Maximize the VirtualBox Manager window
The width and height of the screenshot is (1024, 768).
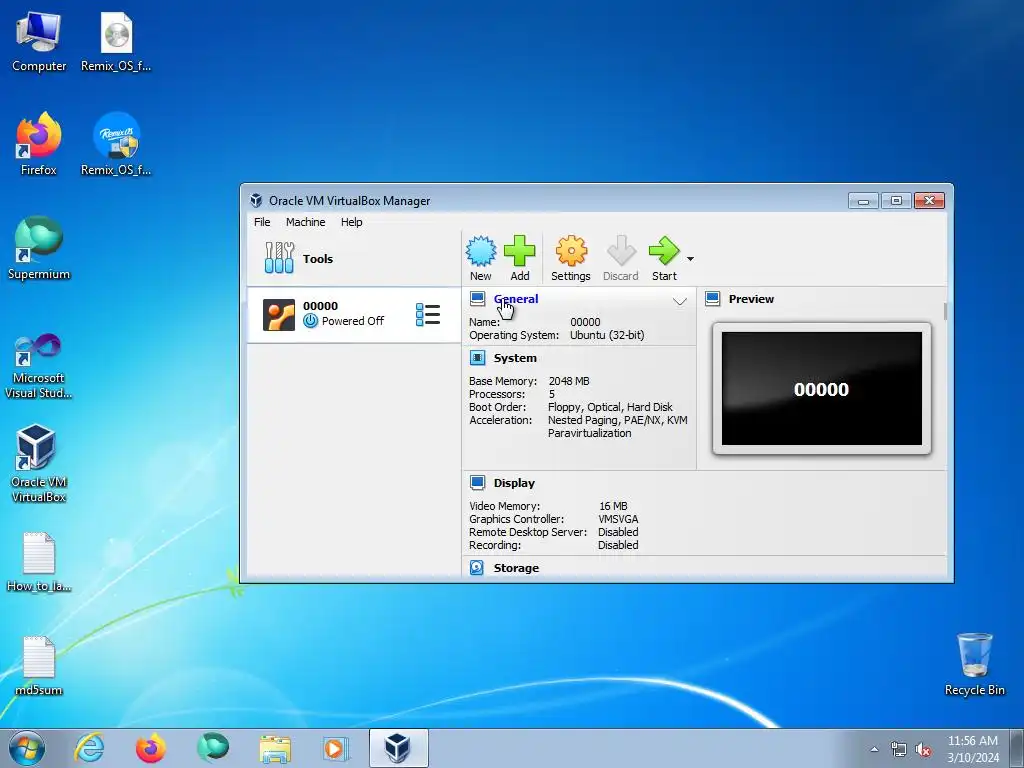[x=896, y=200]
